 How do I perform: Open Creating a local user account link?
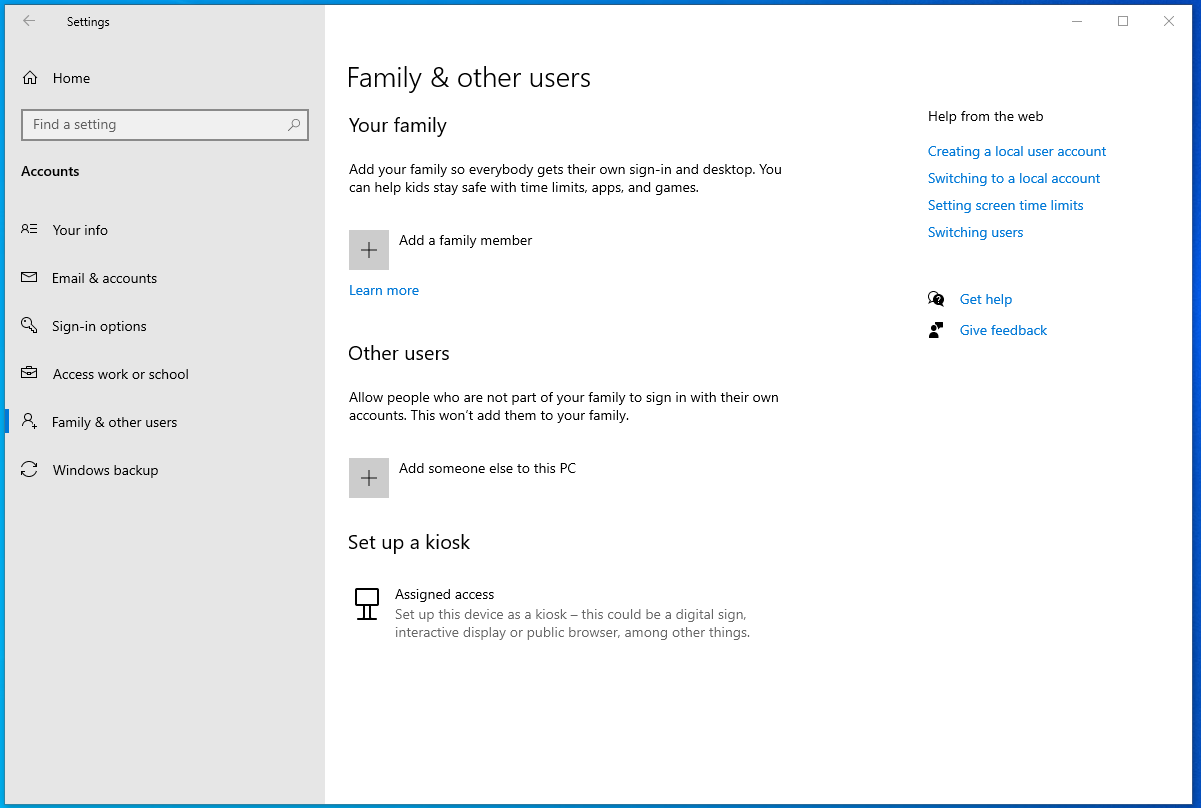click(x=1017, y=151)
